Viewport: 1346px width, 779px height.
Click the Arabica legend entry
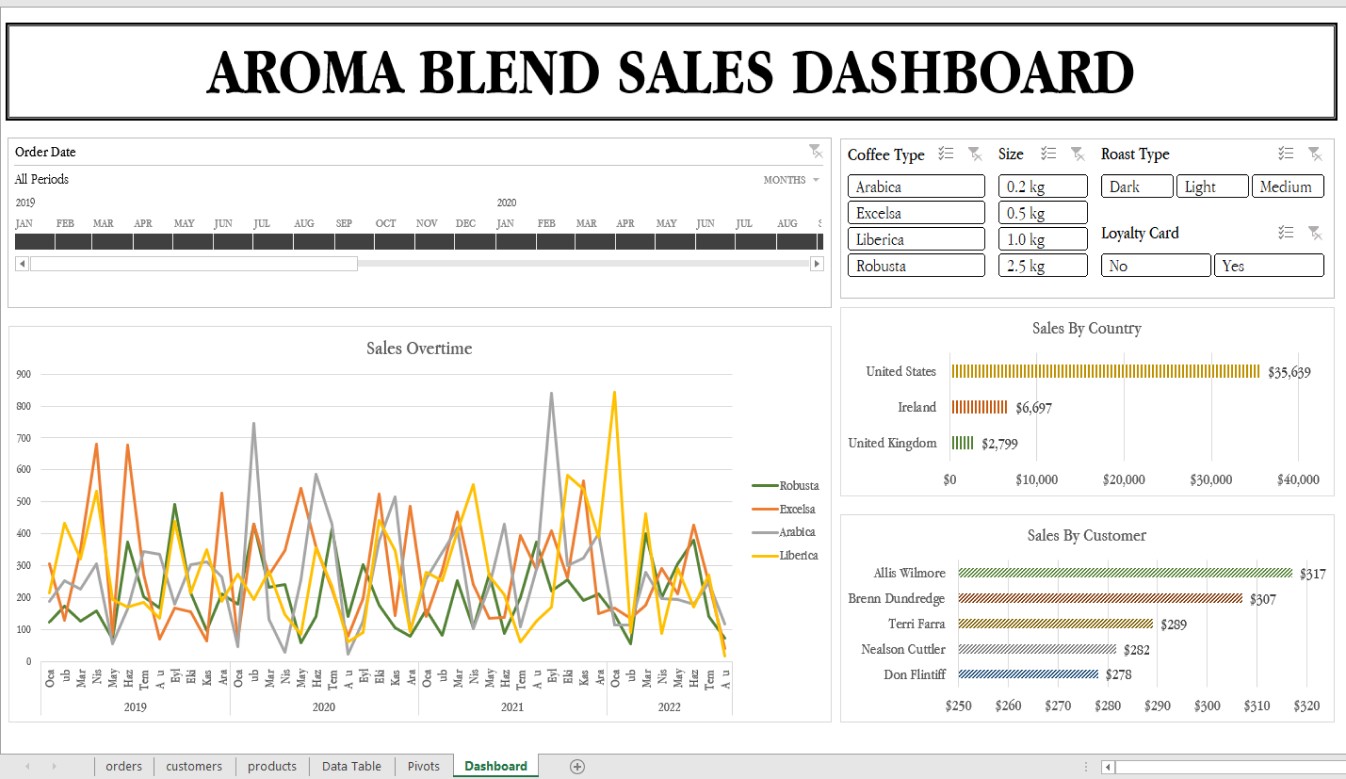784,532
